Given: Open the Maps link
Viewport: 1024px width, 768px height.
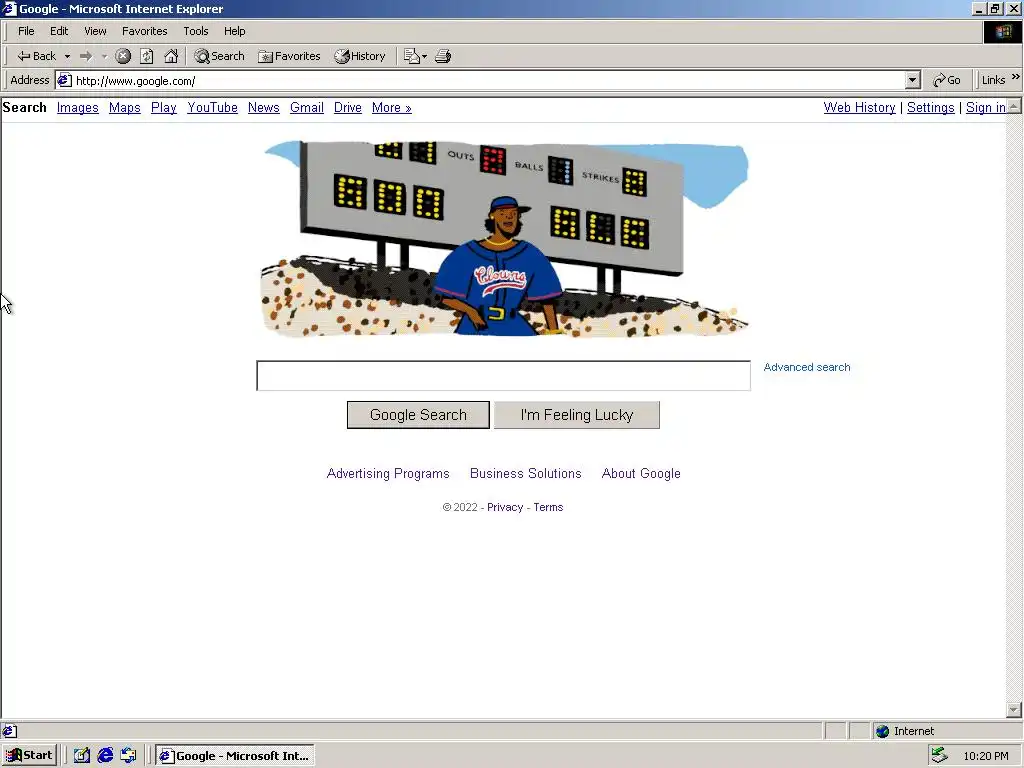Looking at the screenshot, I should [125, 108].
